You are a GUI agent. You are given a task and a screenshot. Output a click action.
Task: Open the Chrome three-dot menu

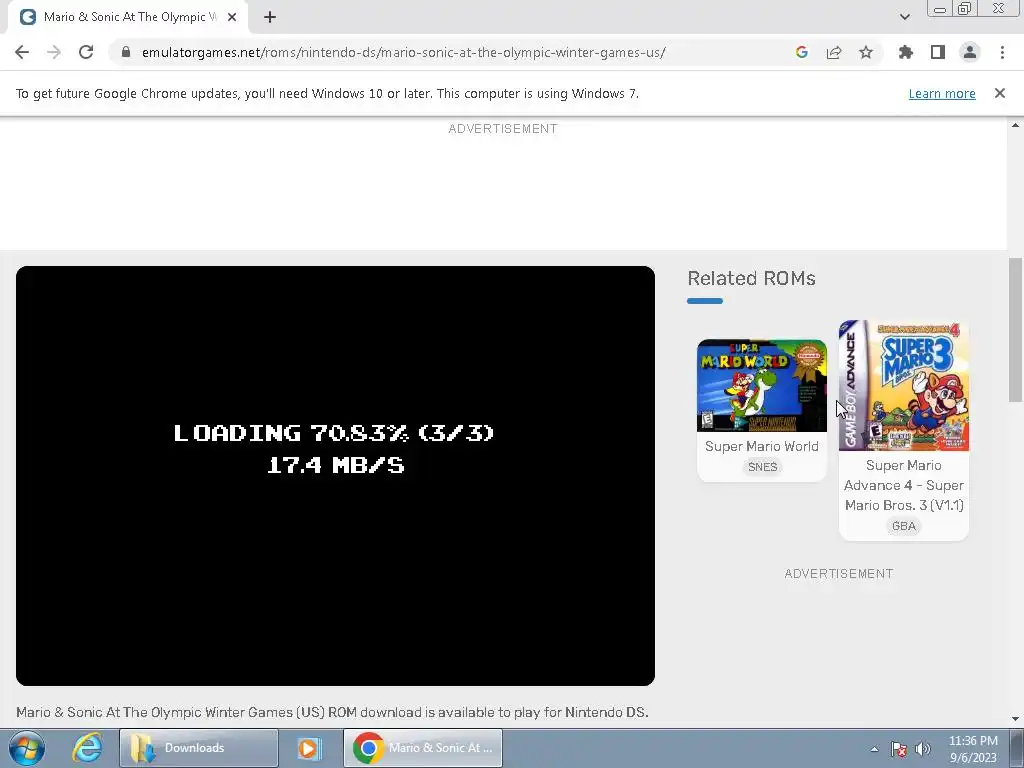1002,52
